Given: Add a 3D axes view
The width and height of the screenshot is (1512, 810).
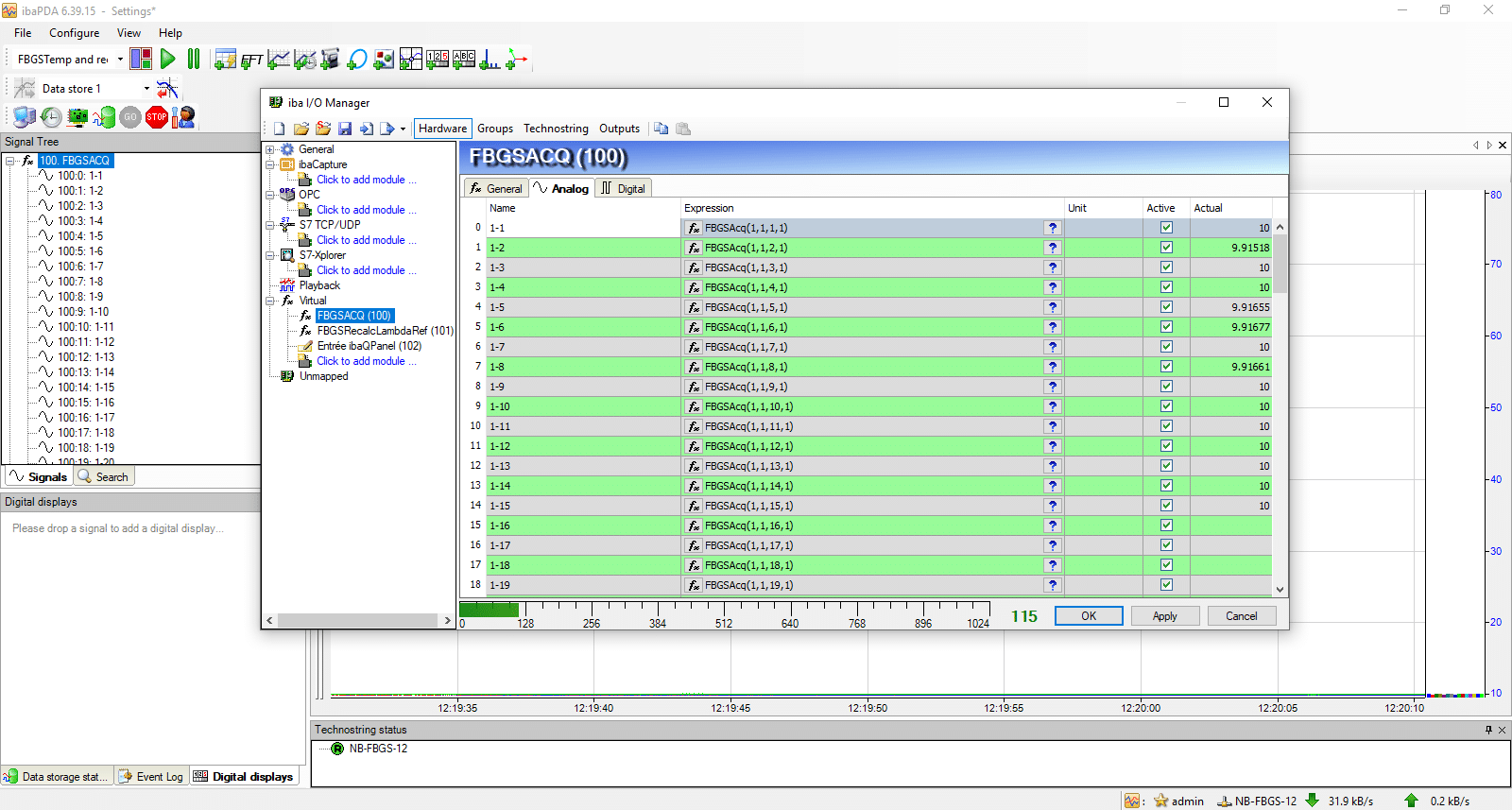Looking at the screenshot, I should 516,60.
